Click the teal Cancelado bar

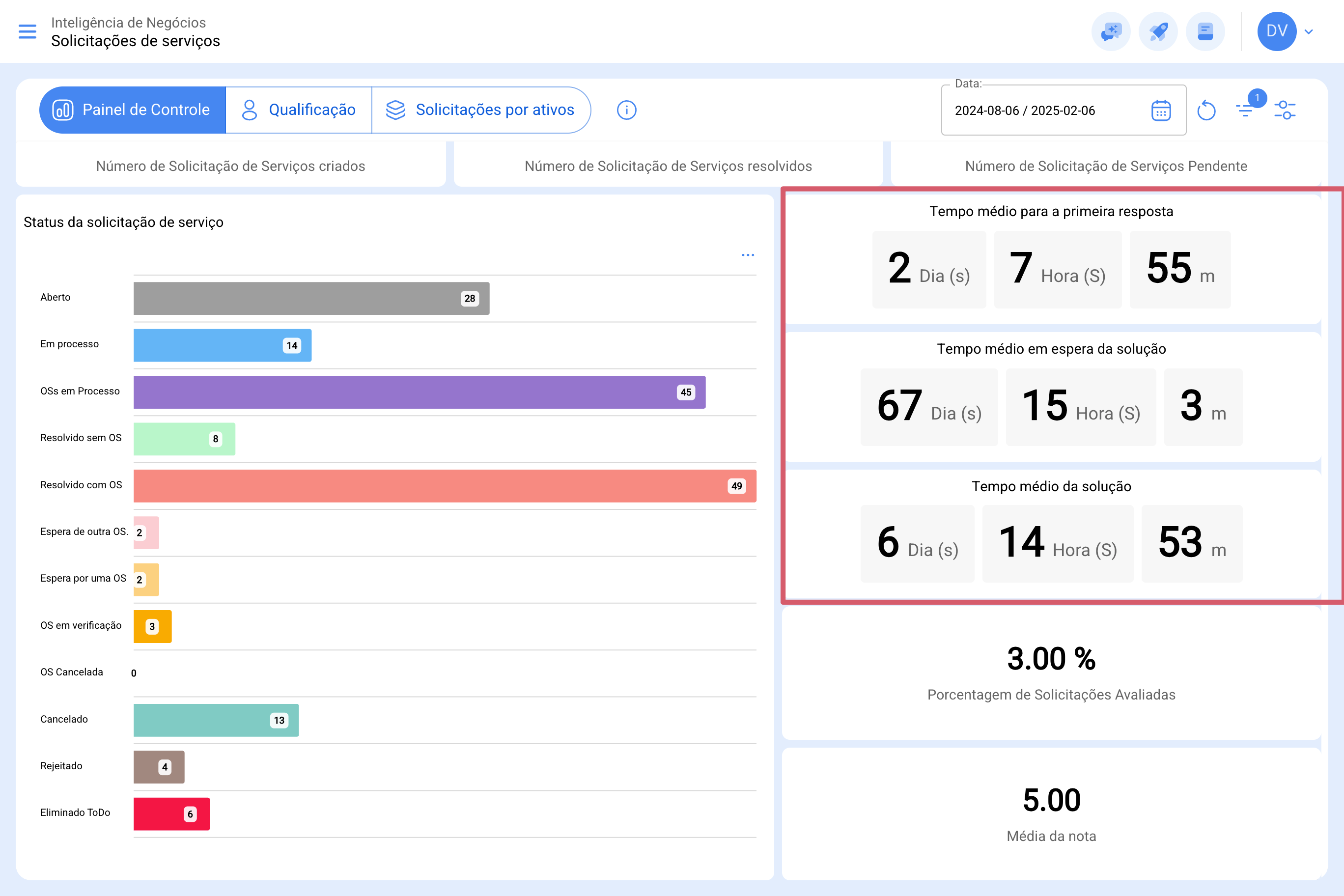coord(216,720)
